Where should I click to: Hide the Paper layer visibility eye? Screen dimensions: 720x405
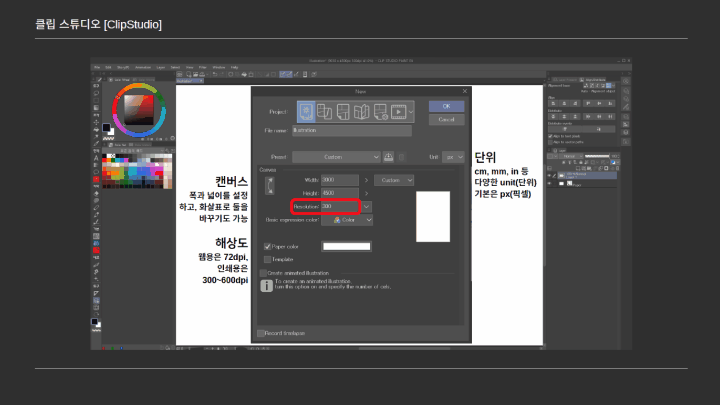[x=549, y=184]
